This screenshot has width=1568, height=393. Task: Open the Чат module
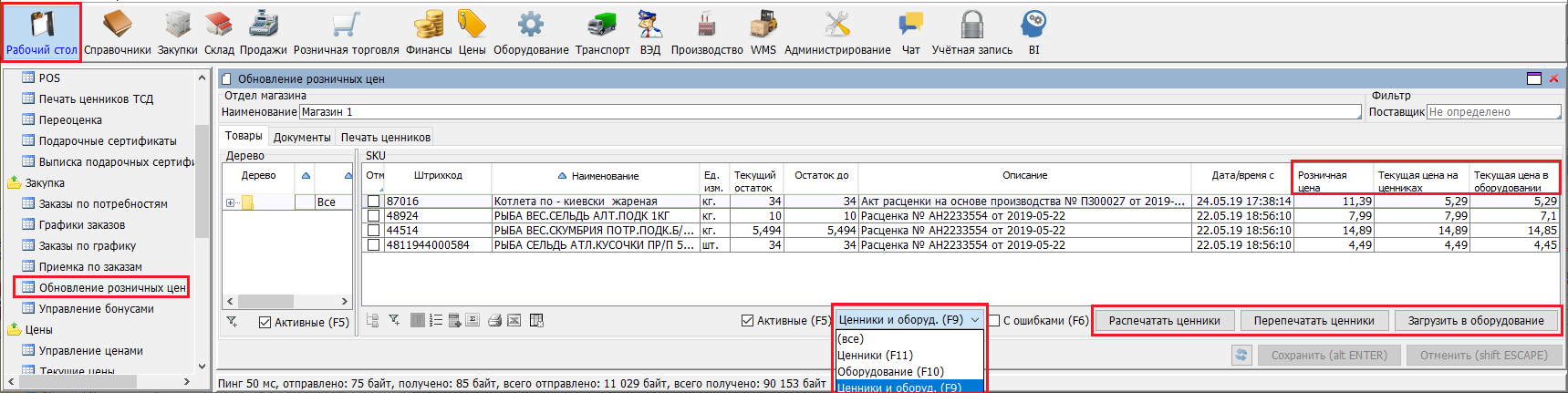pos(910,32)
